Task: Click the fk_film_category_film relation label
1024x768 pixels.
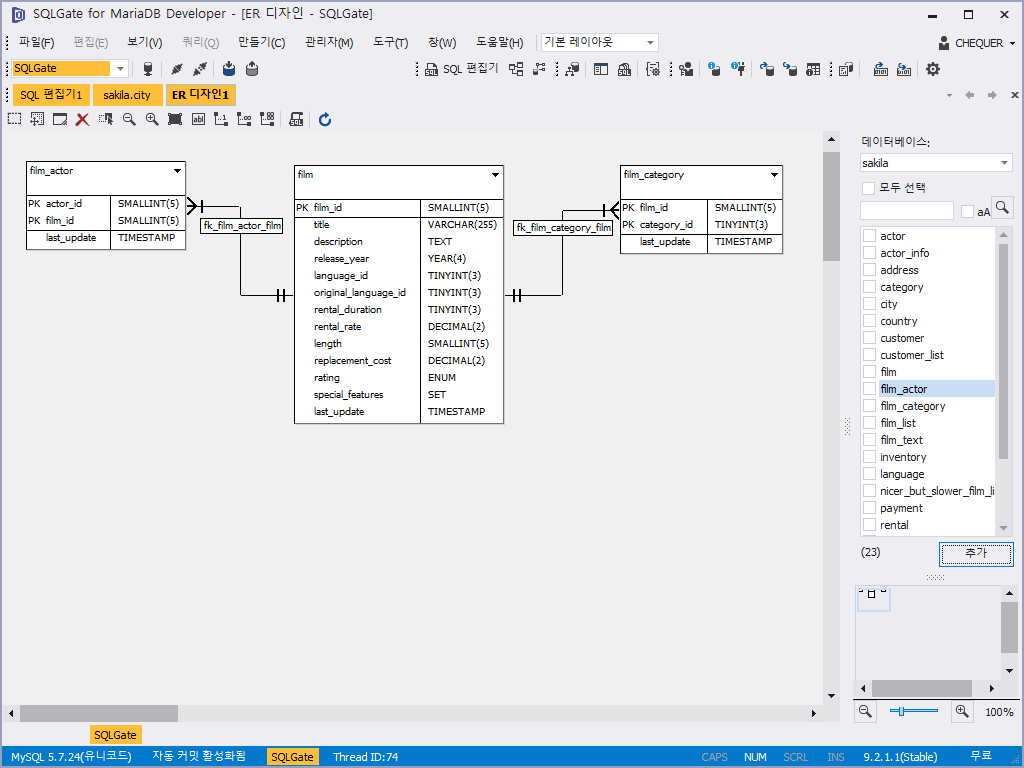Action: click(x=562, y=227)
